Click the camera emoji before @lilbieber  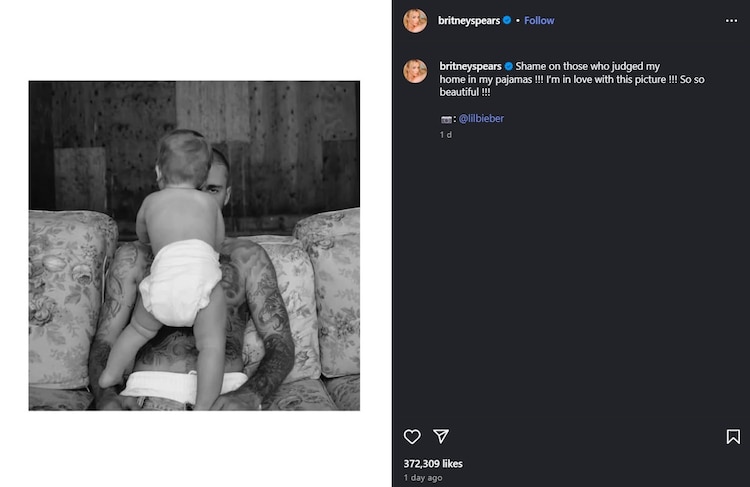pos(446,119)
